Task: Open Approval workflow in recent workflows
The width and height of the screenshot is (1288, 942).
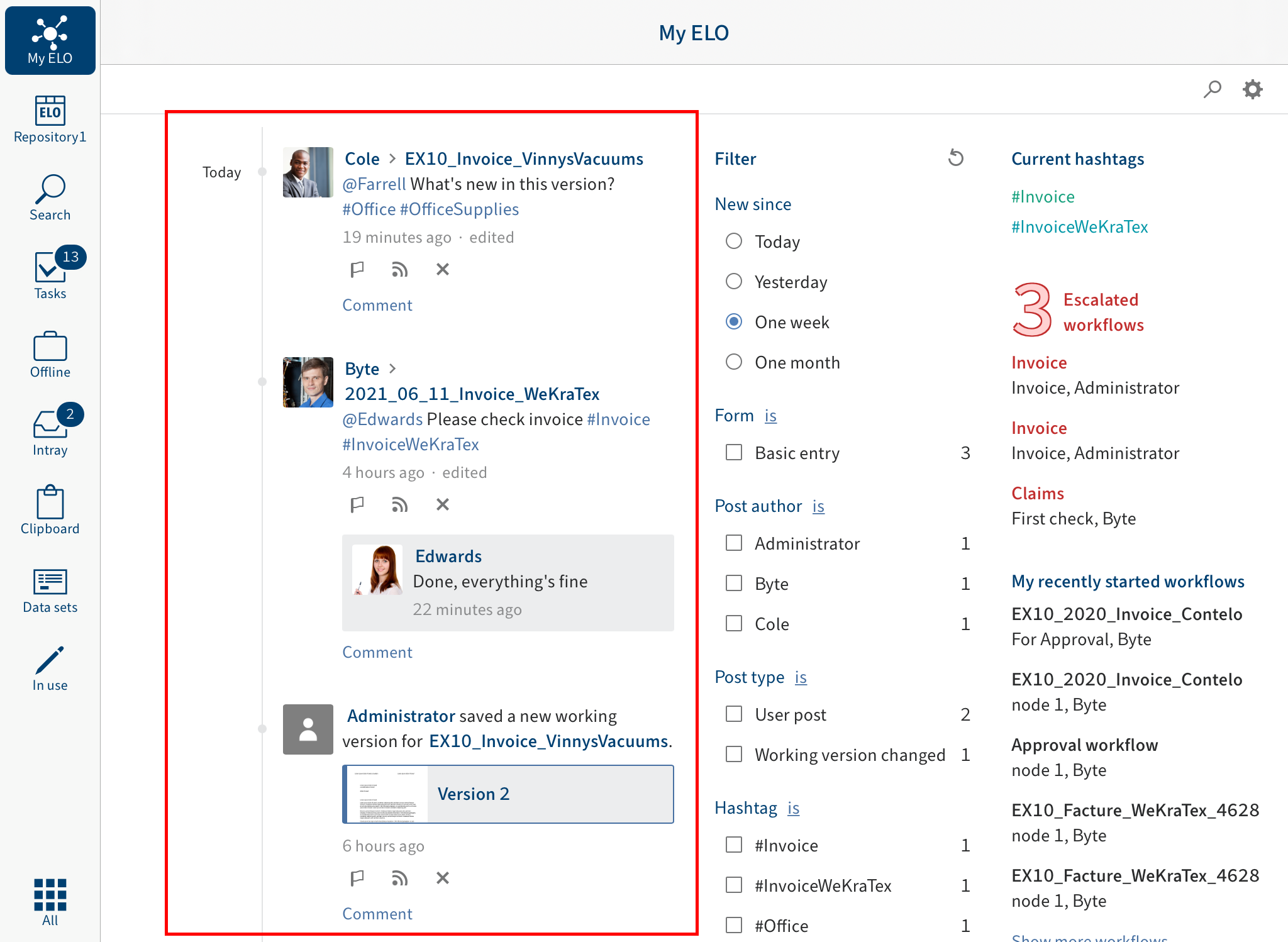Action: tap(1084, 745)
